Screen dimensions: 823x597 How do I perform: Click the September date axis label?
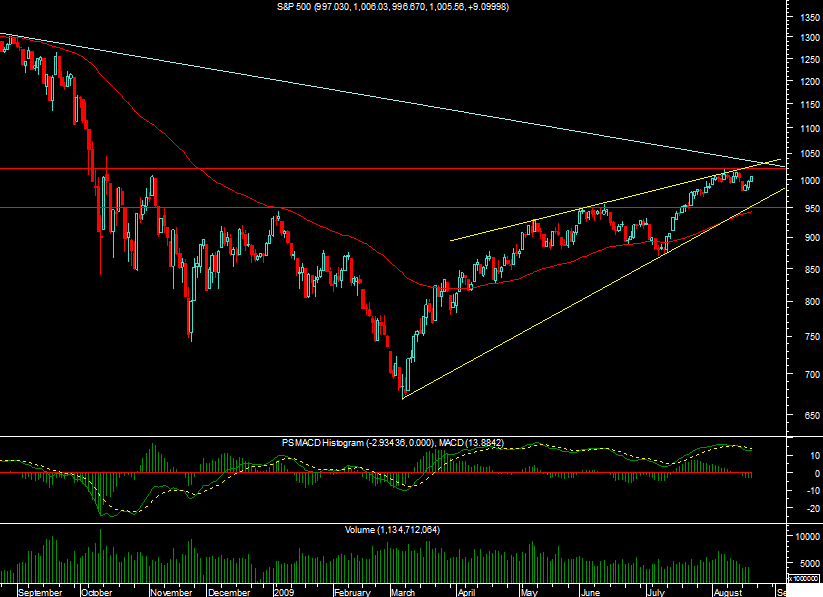pos(40,592)
